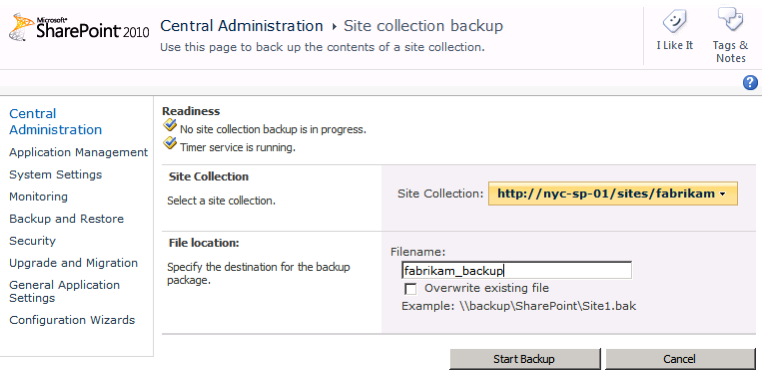Click the blue help question mark icon
Screen dimensions: 762x384
pyautogui.click(x=750, y=83)
